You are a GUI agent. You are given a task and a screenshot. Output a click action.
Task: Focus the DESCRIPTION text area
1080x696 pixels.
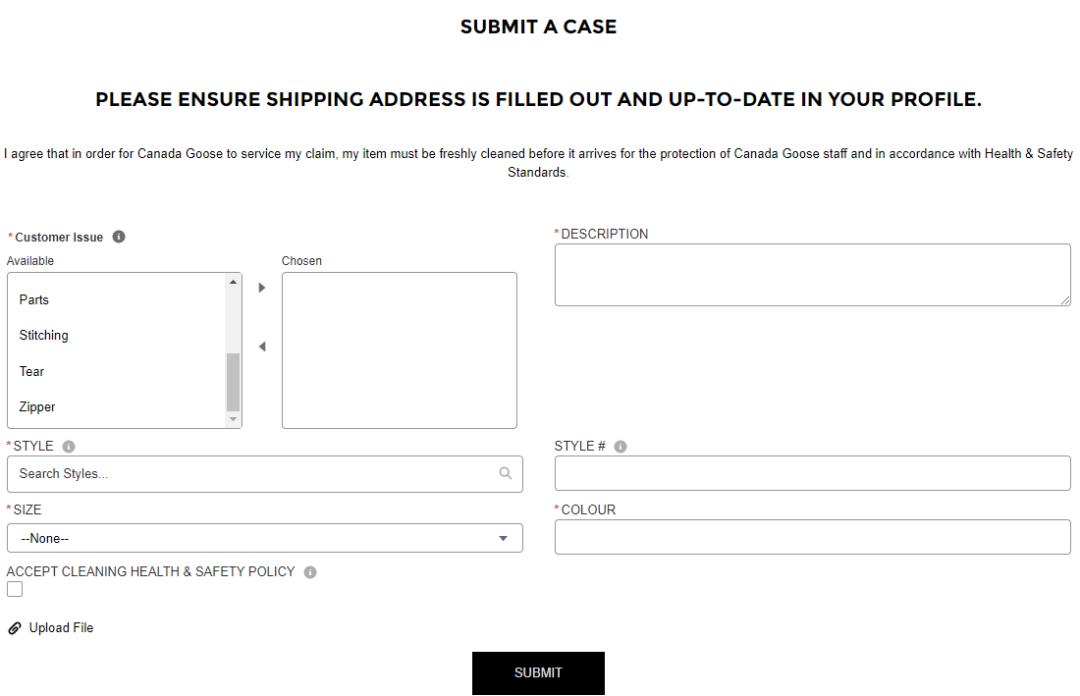(811, 274)
